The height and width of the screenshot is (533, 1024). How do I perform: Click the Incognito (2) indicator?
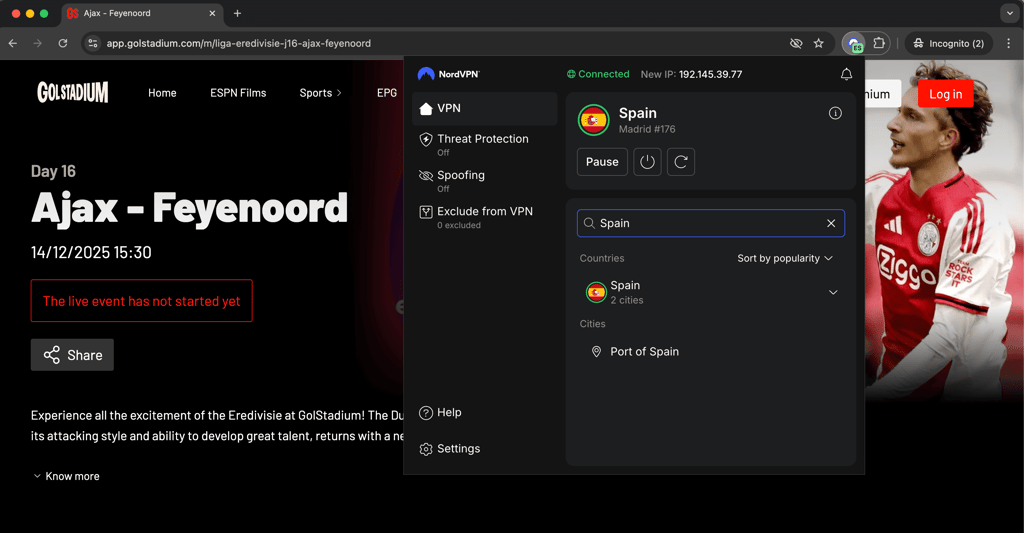tap(948, 43)
